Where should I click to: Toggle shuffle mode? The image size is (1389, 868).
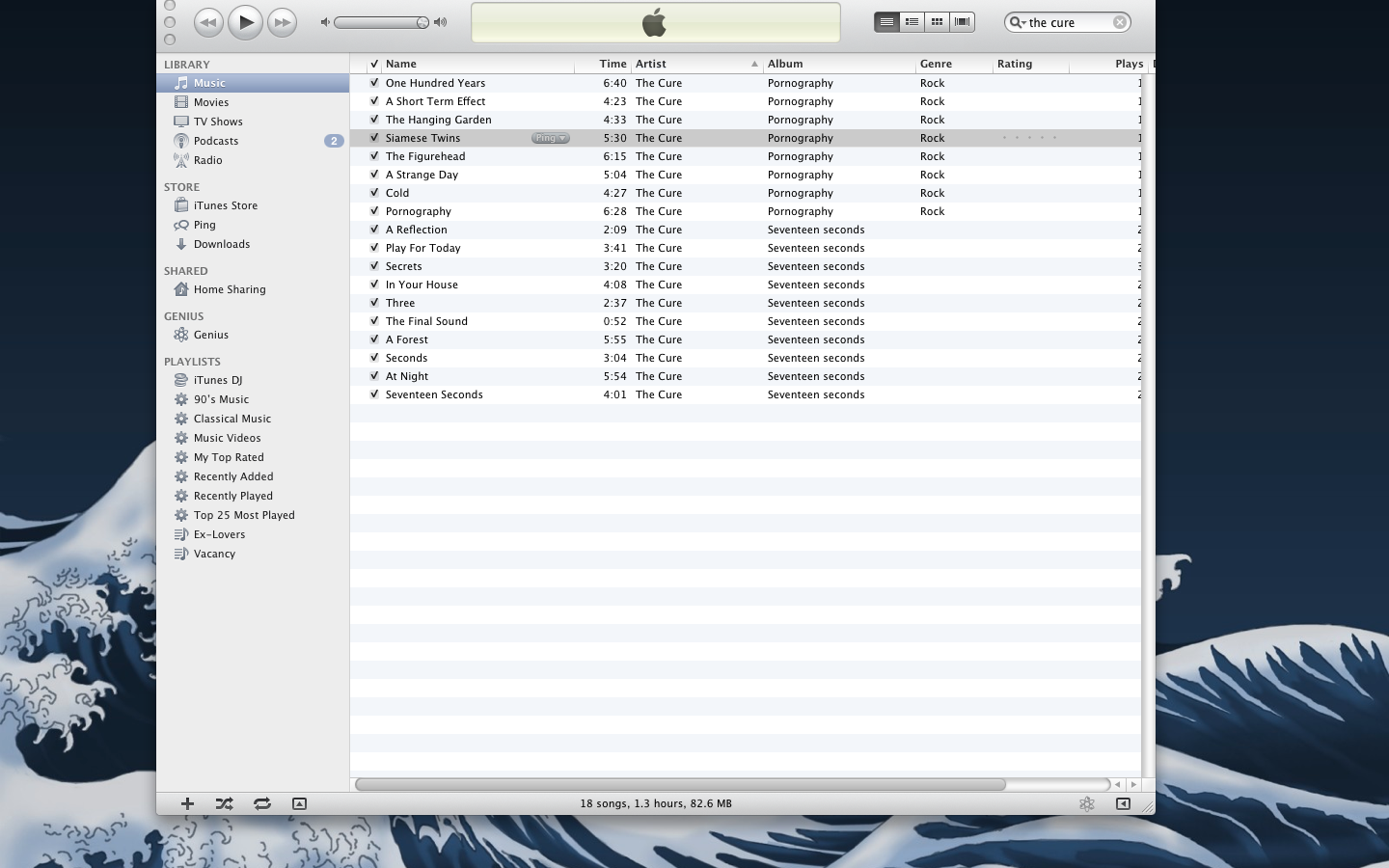[224, 803]
